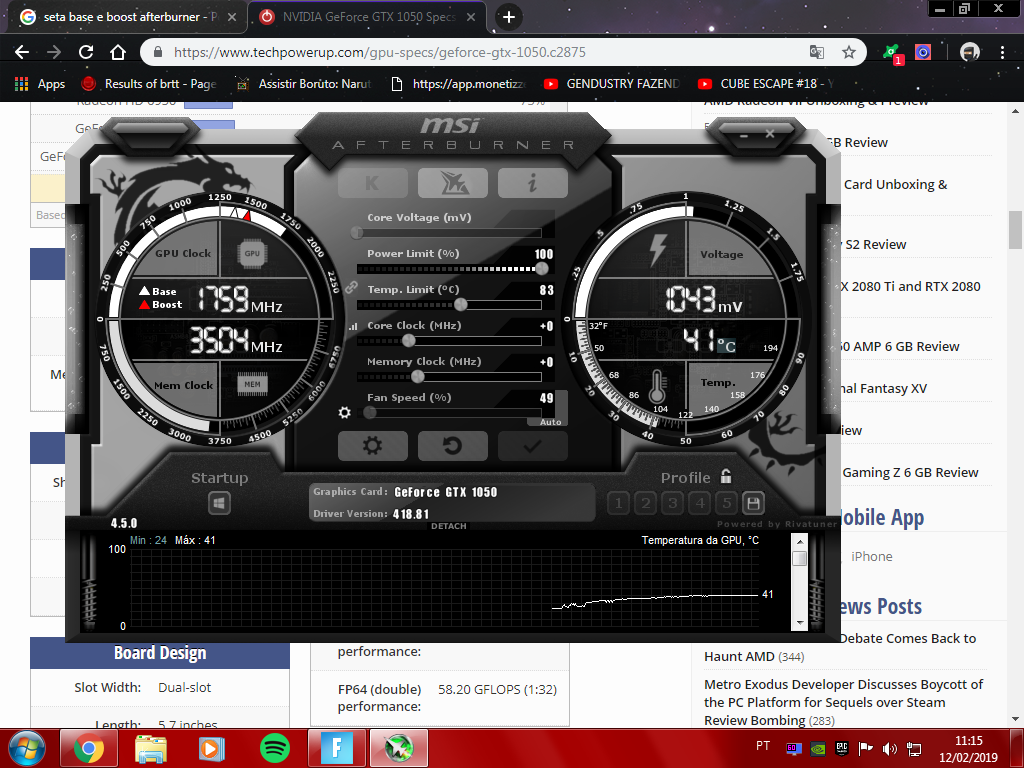
Task: Open the Apps bookmarks shortcut
Action: click(x=40, y=84)
